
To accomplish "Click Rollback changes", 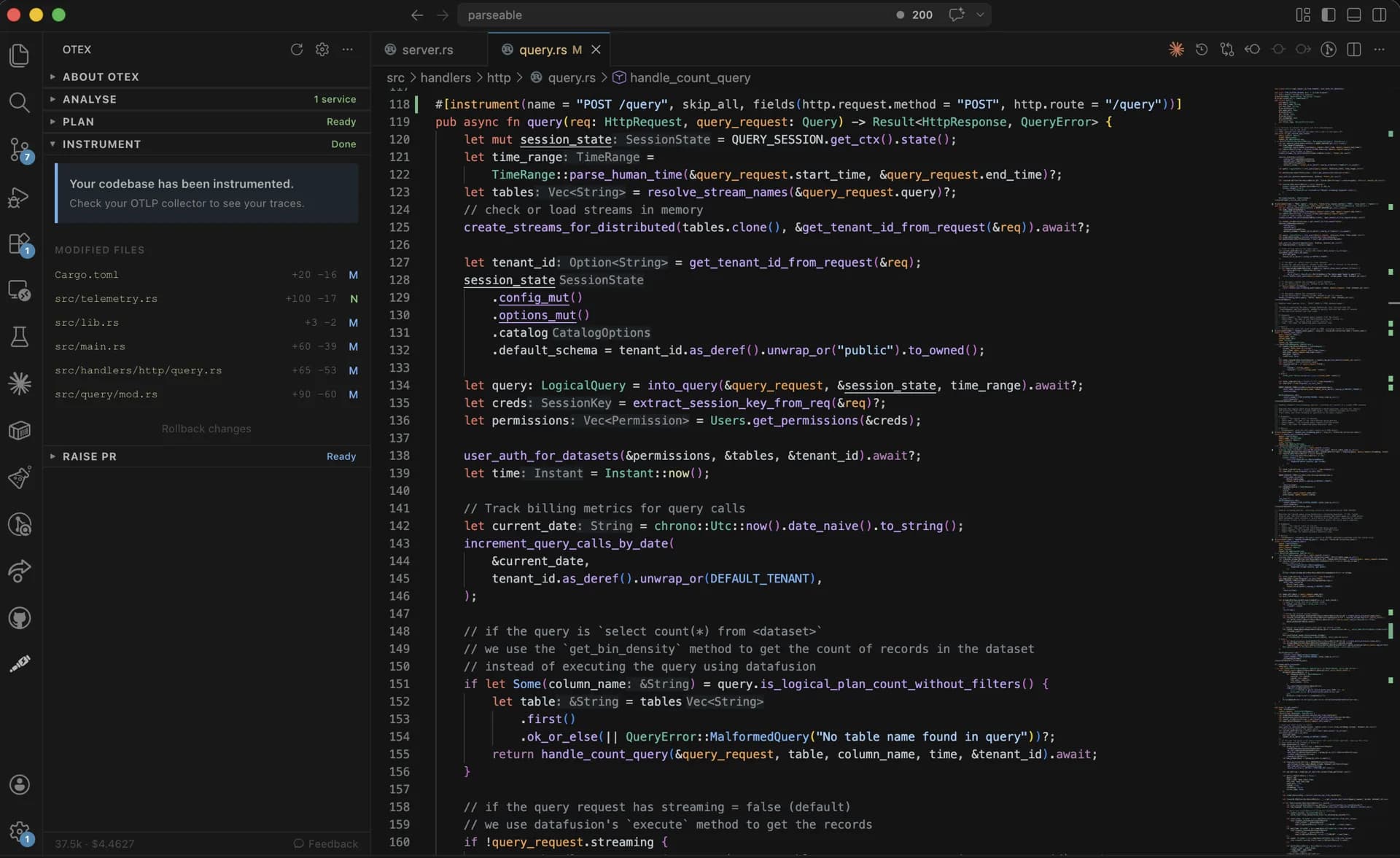I will 206,429.
